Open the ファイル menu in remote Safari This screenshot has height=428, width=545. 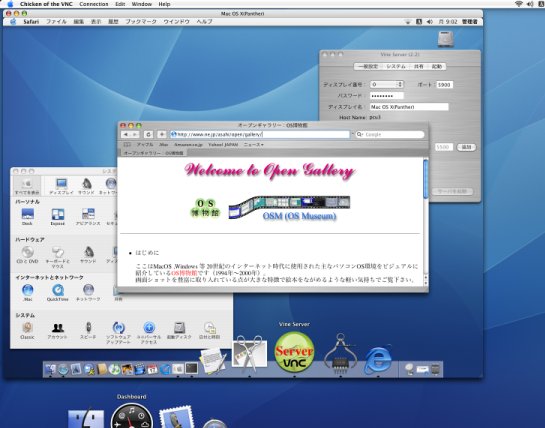(56, 22)
